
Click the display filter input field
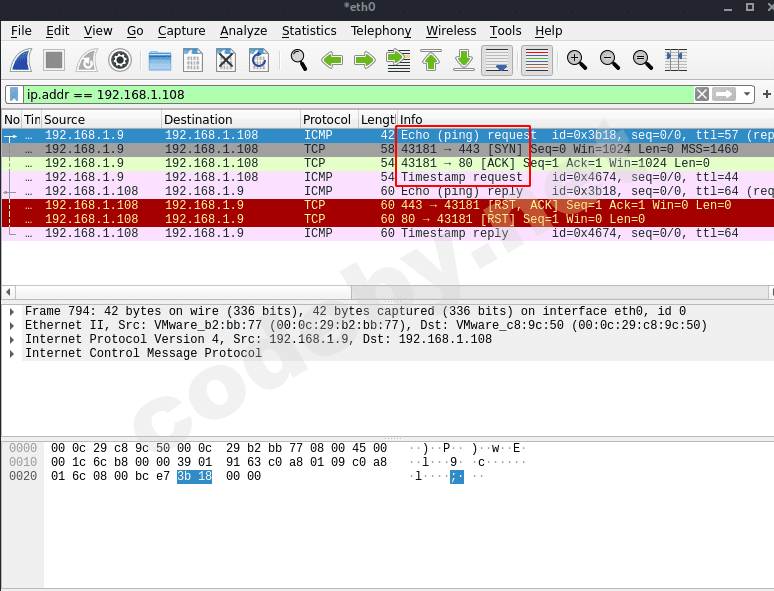pyautogui.click(x=350, y=94)
